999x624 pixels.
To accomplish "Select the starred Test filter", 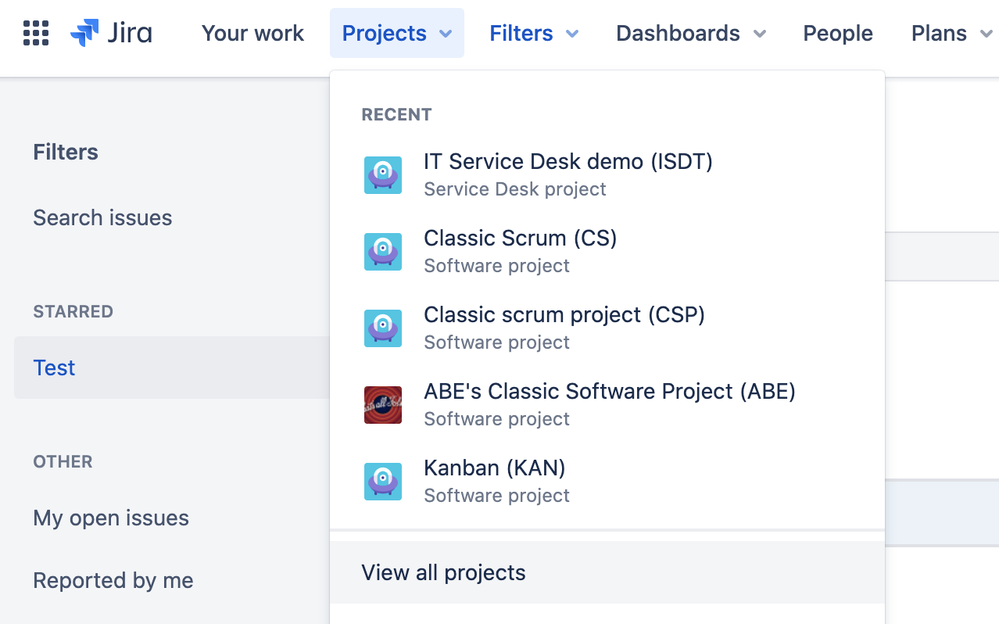I will (54, 368).
